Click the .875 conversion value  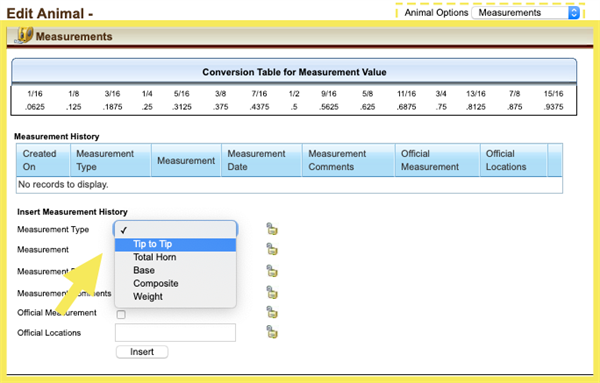coord(515,107)
